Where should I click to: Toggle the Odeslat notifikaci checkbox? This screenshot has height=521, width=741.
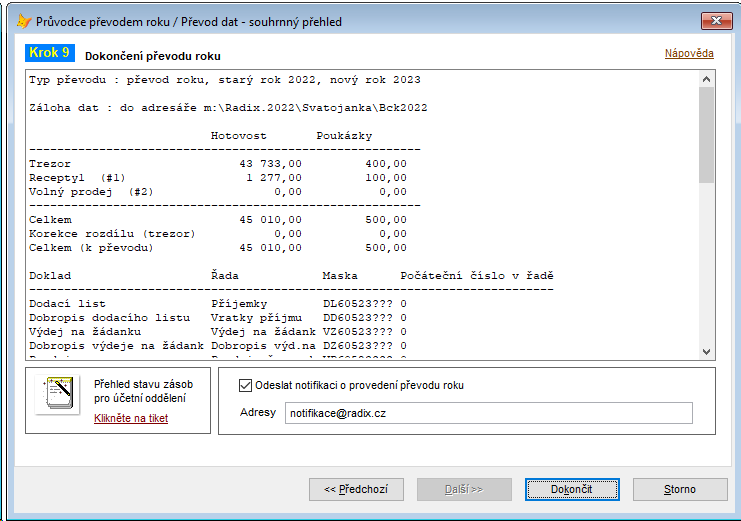pyautogui.click(x=247, y=385)
